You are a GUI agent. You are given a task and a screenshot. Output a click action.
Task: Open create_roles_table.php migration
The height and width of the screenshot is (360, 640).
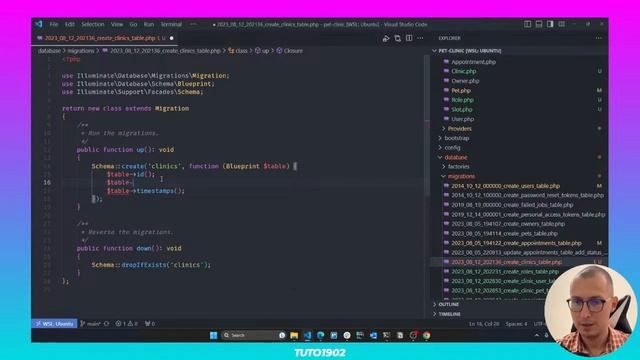505,271
